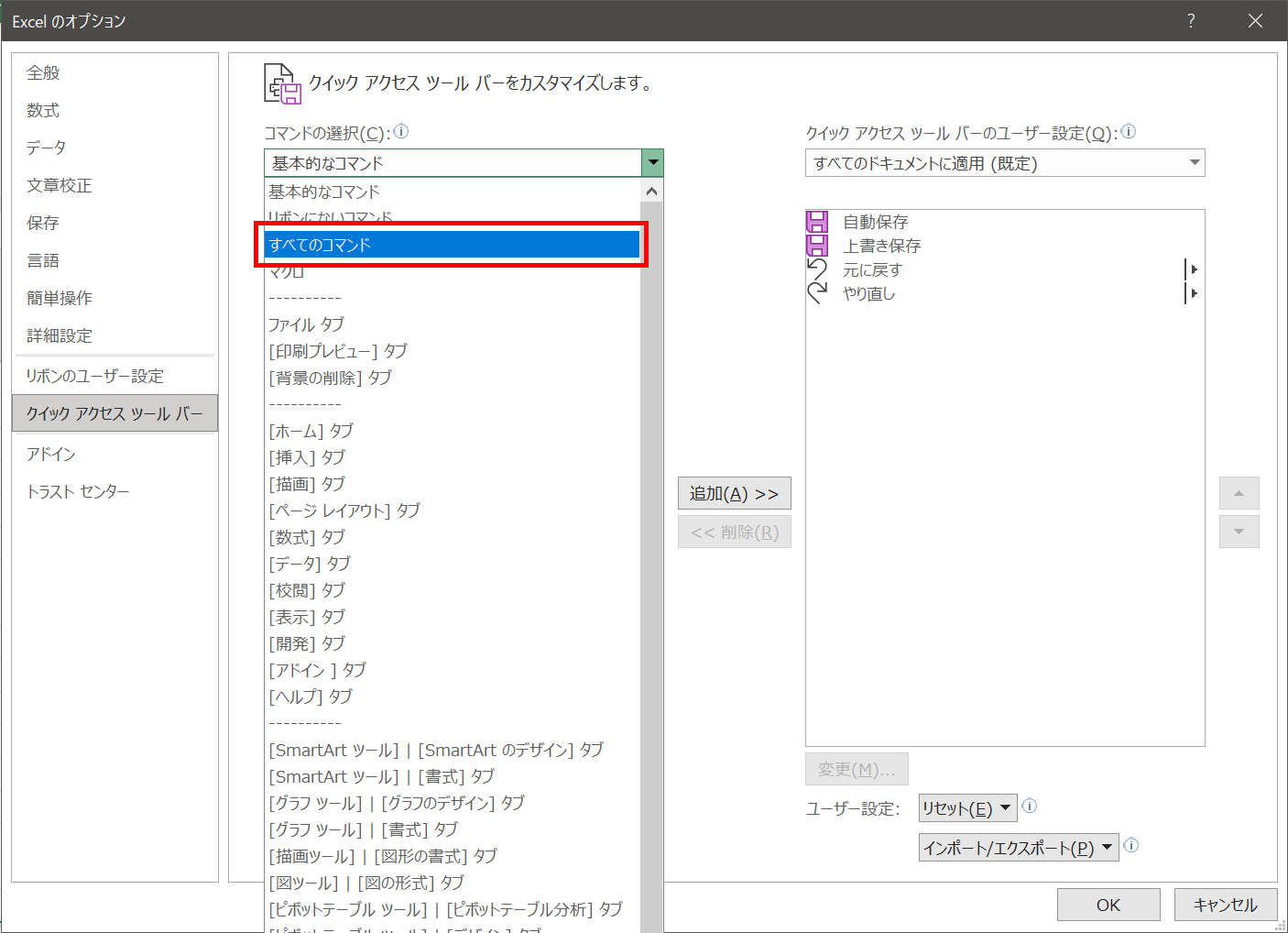This screenshot has height=933, width=1288.
Task: Click the キャンセル button
Action: click(1226, 905)
